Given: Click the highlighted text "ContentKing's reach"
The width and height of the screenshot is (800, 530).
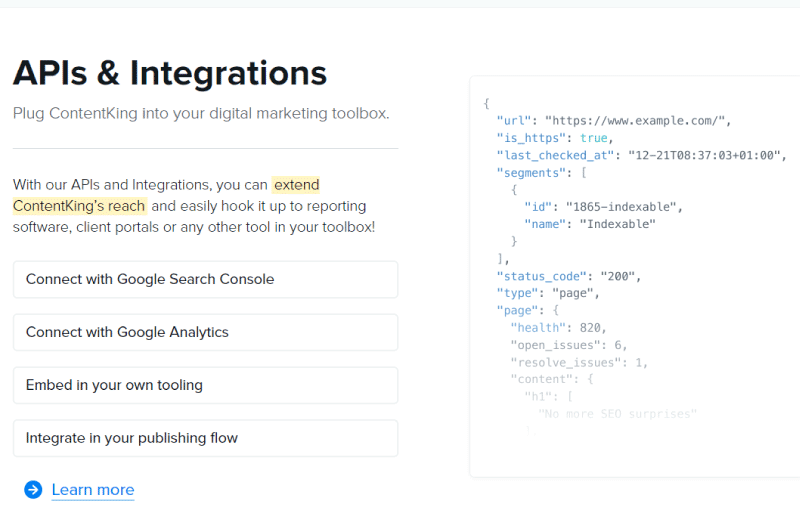Looking at the screenshot, I should tap(80, 206).
